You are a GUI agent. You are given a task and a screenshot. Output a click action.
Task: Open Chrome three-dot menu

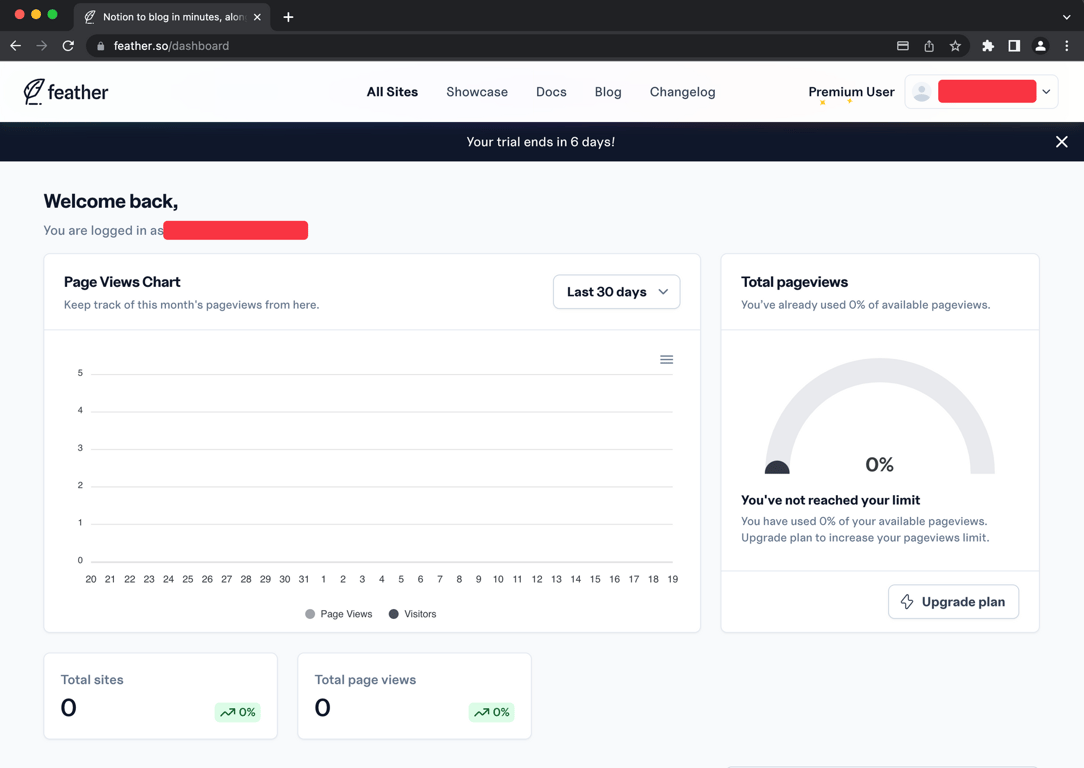click(1067, 46)
